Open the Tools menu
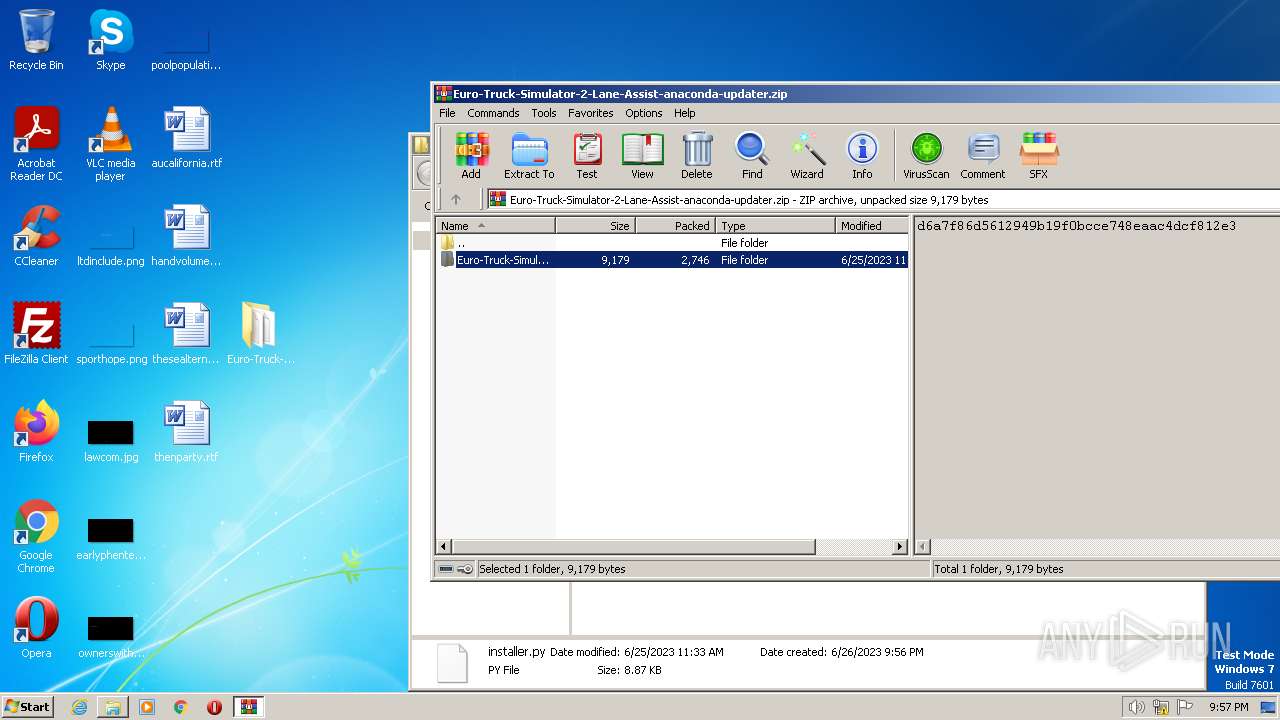Image resolution: width=1280 pixels, height=720 pixels. tap(544, 113)
